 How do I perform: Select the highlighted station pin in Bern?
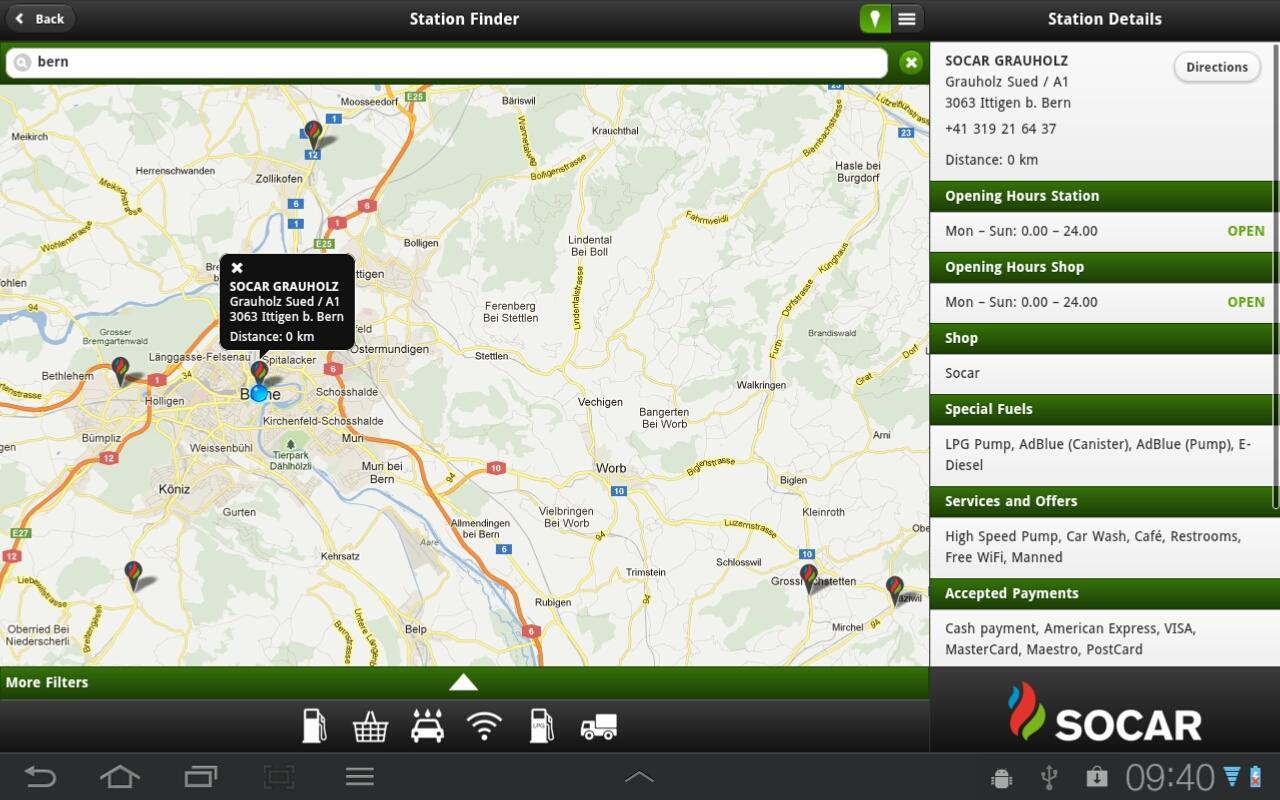(259, 372)
